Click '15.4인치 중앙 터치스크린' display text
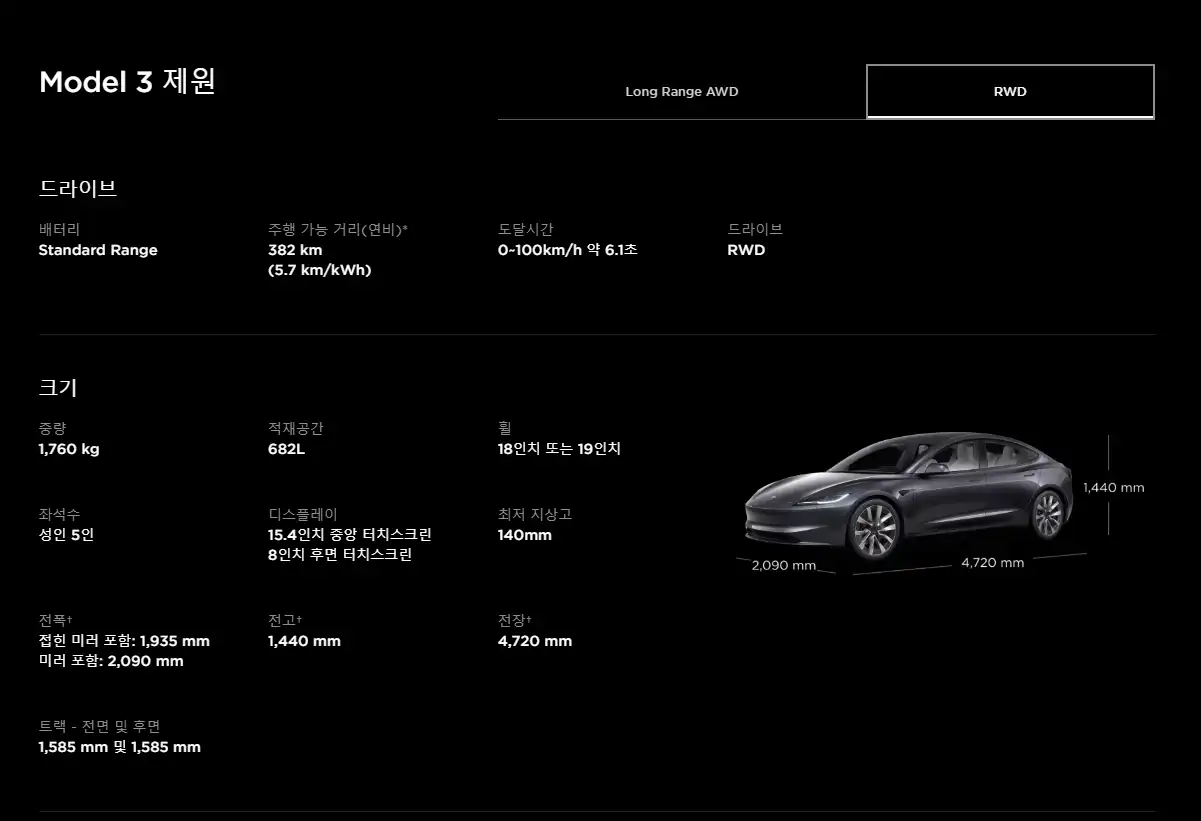This screenshot has height=821, width=1201. pyautogui.click(x=350, y=535)
